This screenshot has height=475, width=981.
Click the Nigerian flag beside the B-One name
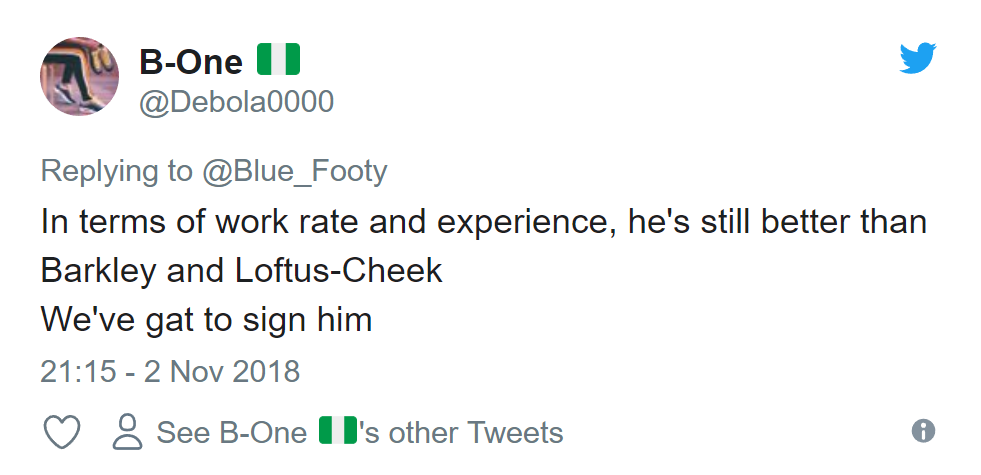(x=279, y=61)
